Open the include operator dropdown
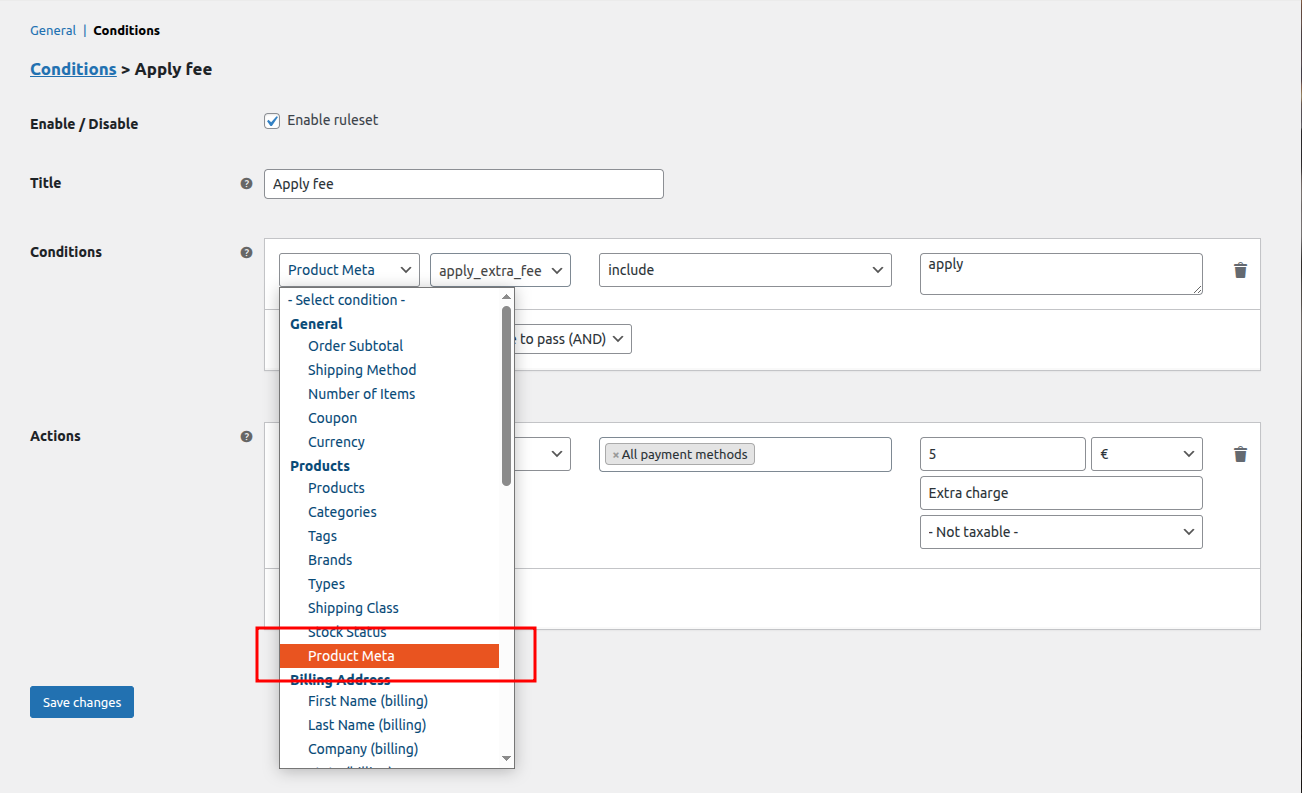The image size is (1302, 793). 744,270
